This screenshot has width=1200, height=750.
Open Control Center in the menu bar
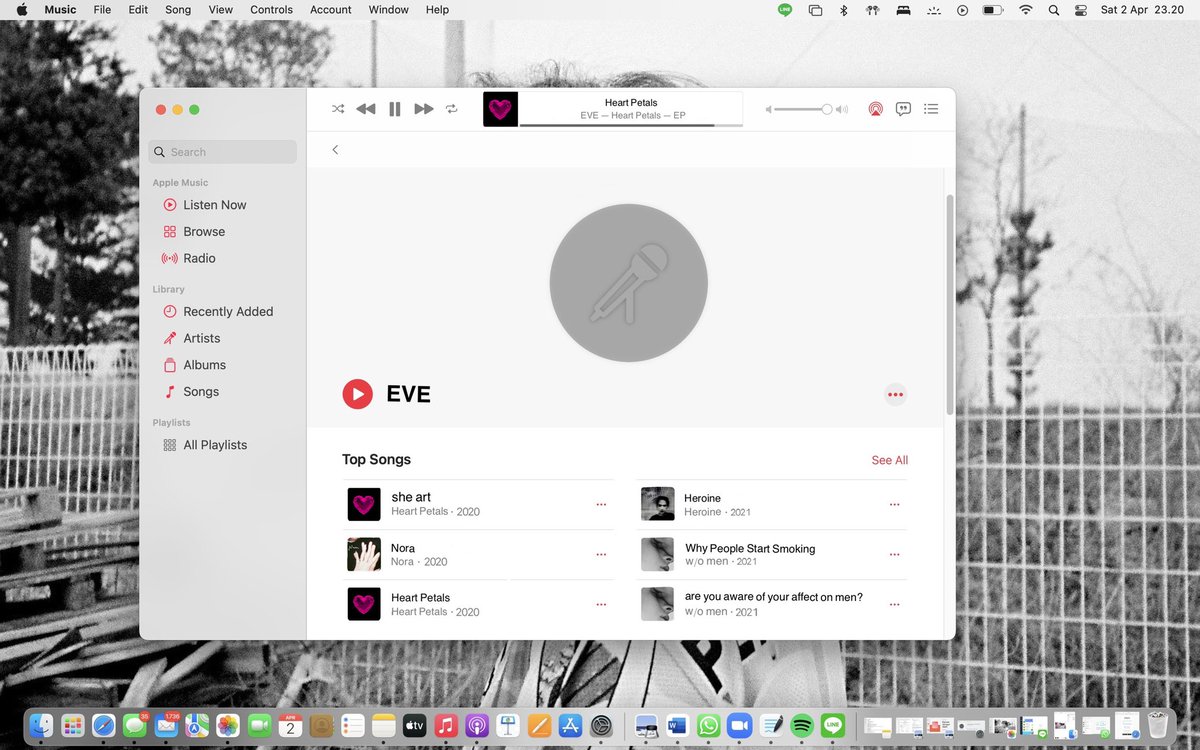pyautogui.click(x=1081, y=10)
